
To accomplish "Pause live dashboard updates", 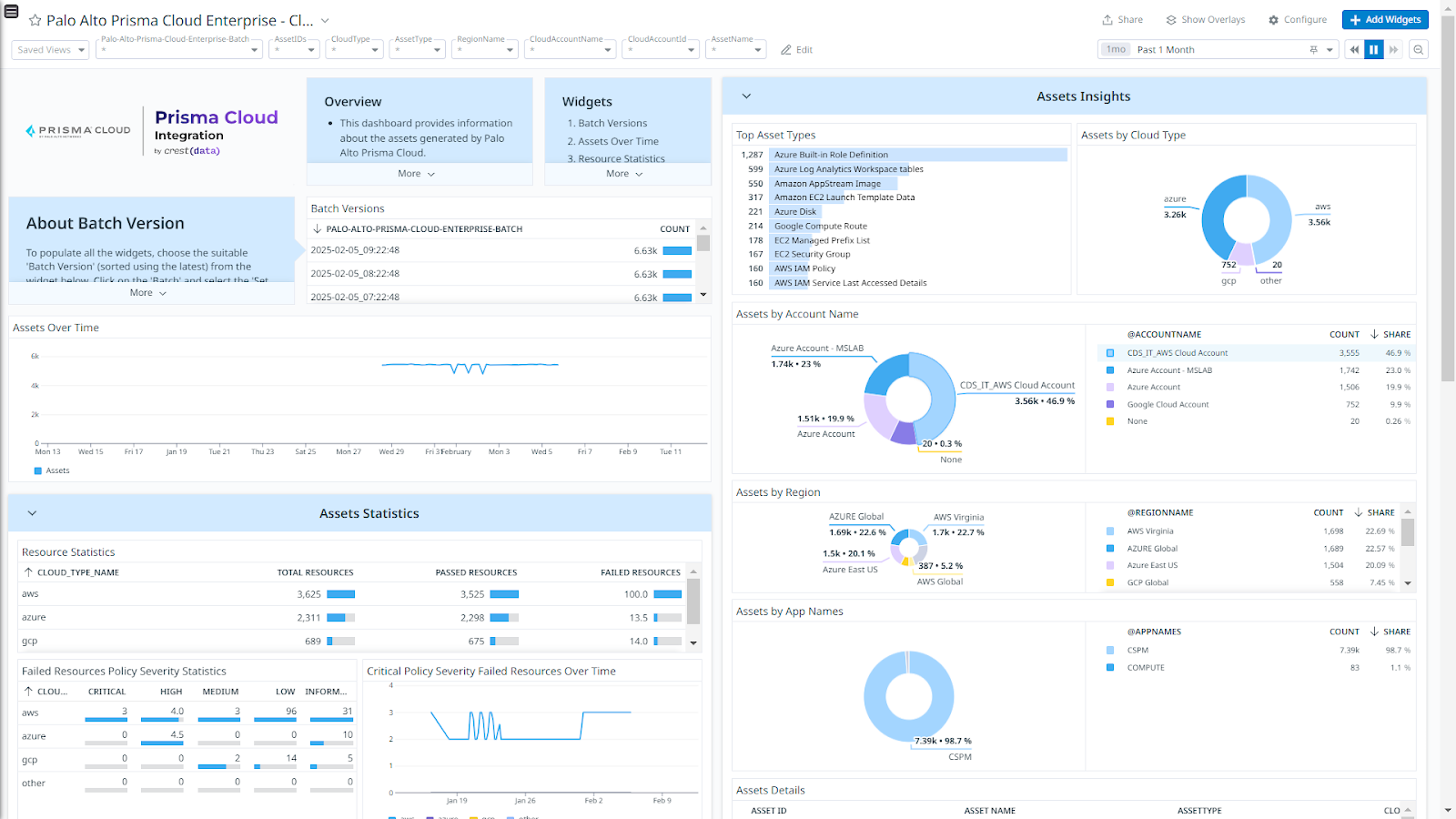I will (x=1374, y=50).
